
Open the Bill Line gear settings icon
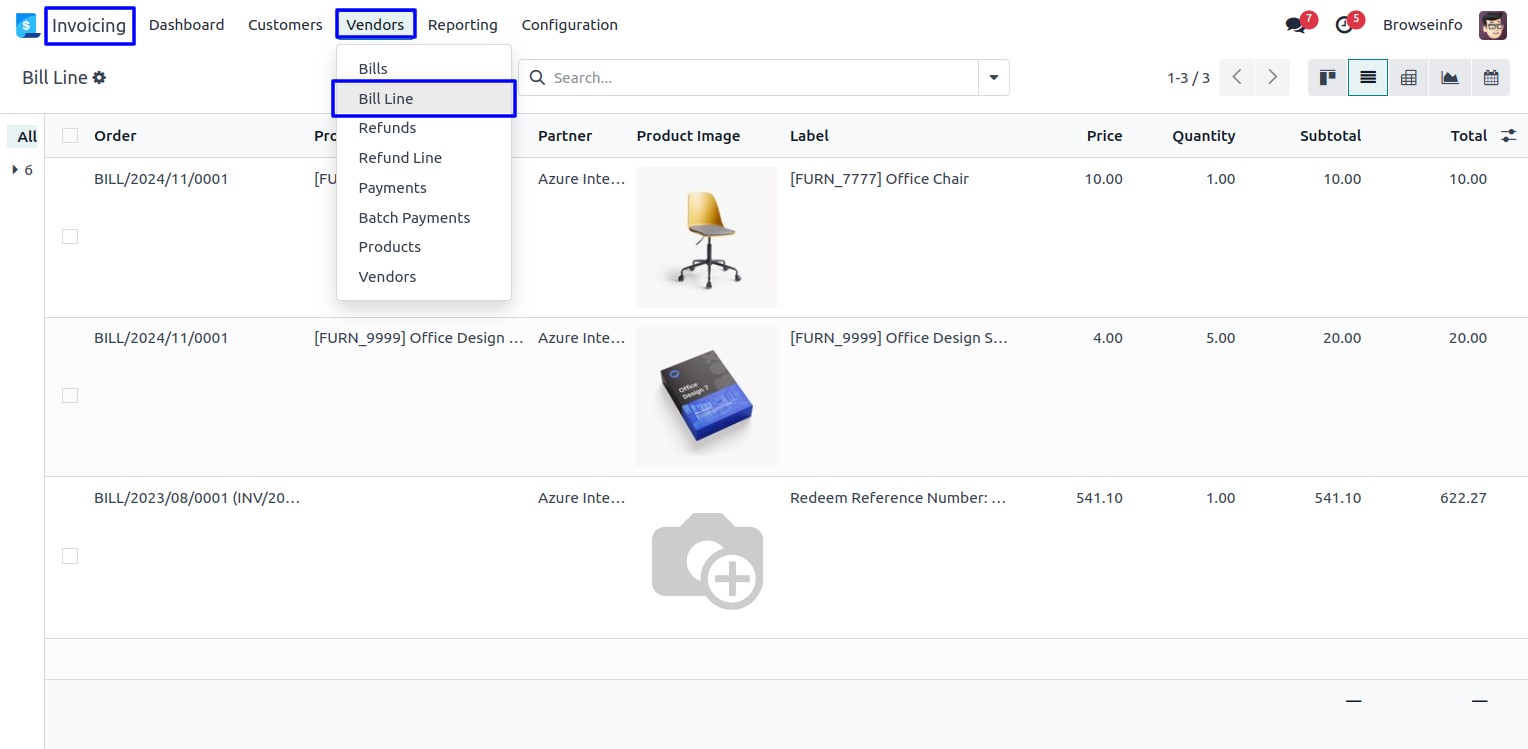tap(99, 78)
